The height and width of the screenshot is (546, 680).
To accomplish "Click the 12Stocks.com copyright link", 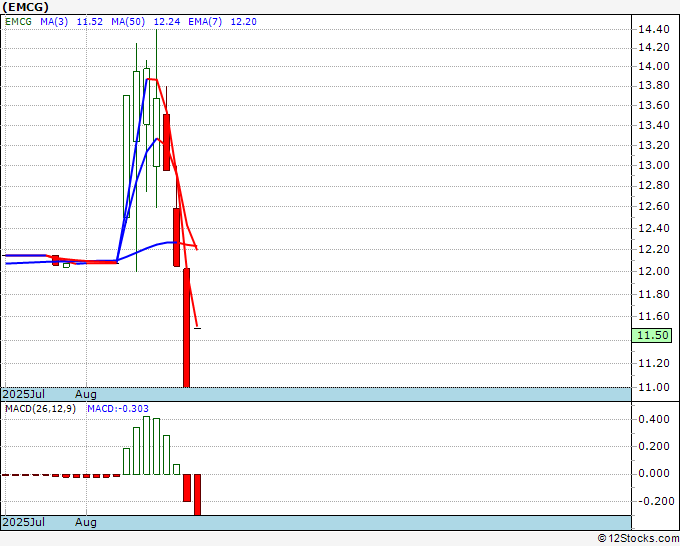I will 638,539.
